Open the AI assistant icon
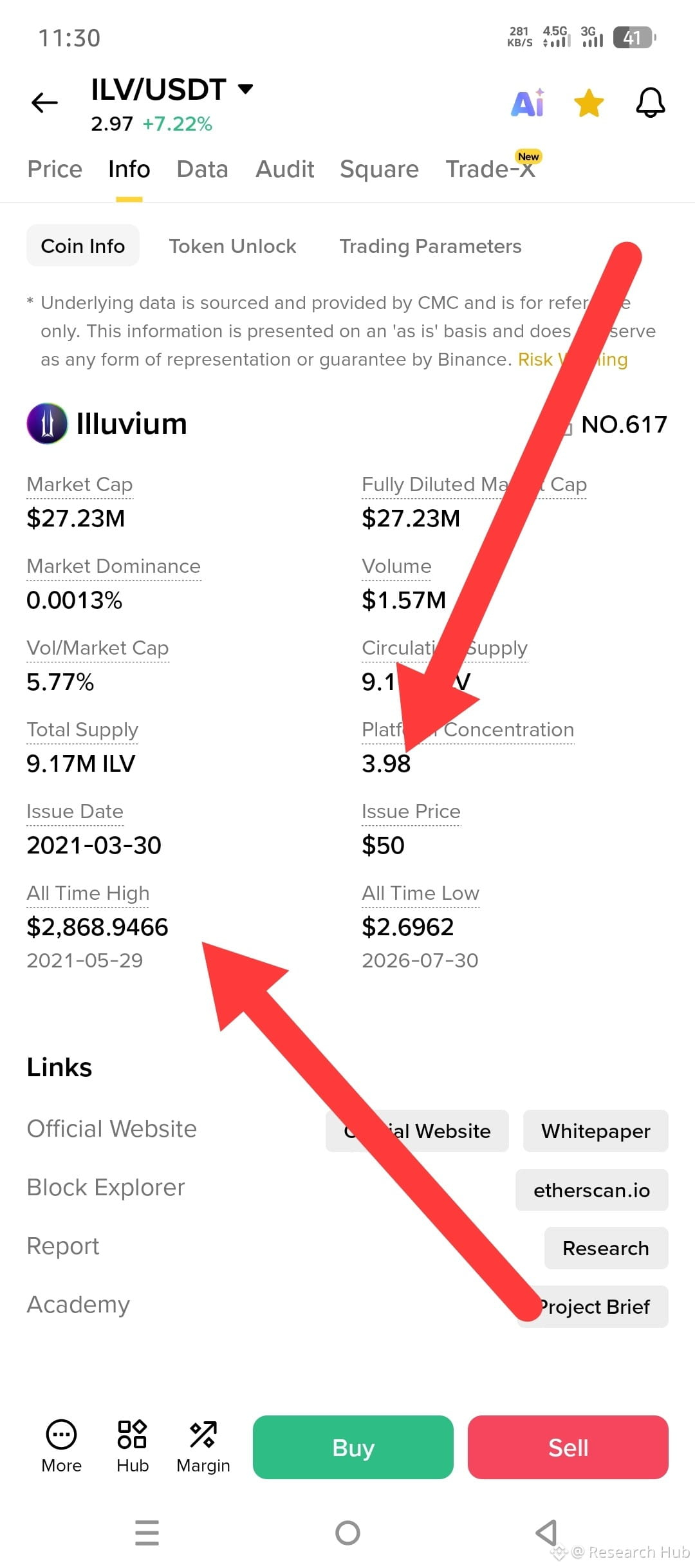The height and width of the screenshot is (1568, 695). coord(528,103)
